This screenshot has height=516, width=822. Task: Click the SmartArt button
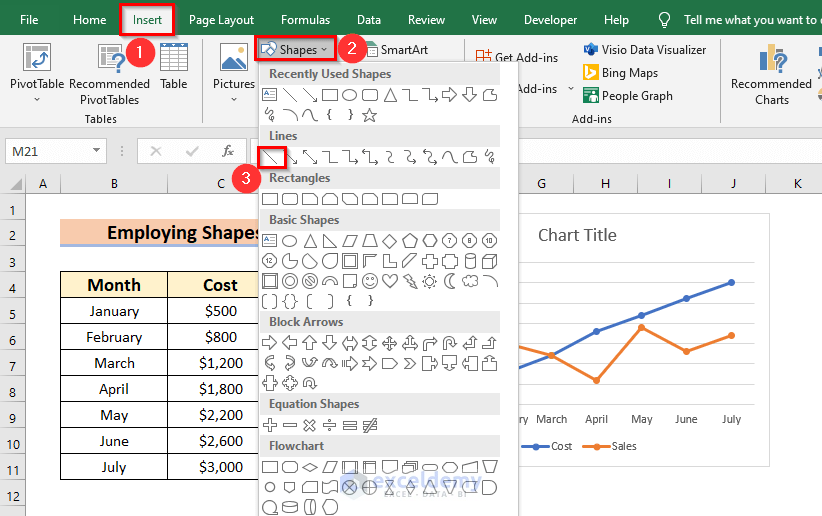397,50
